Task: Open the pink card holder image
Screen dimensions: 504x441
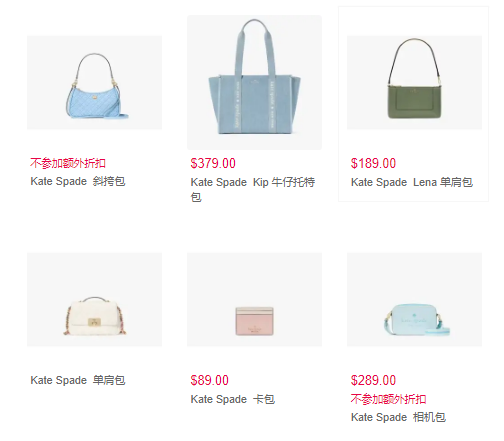Action: [x=254, y=299]
